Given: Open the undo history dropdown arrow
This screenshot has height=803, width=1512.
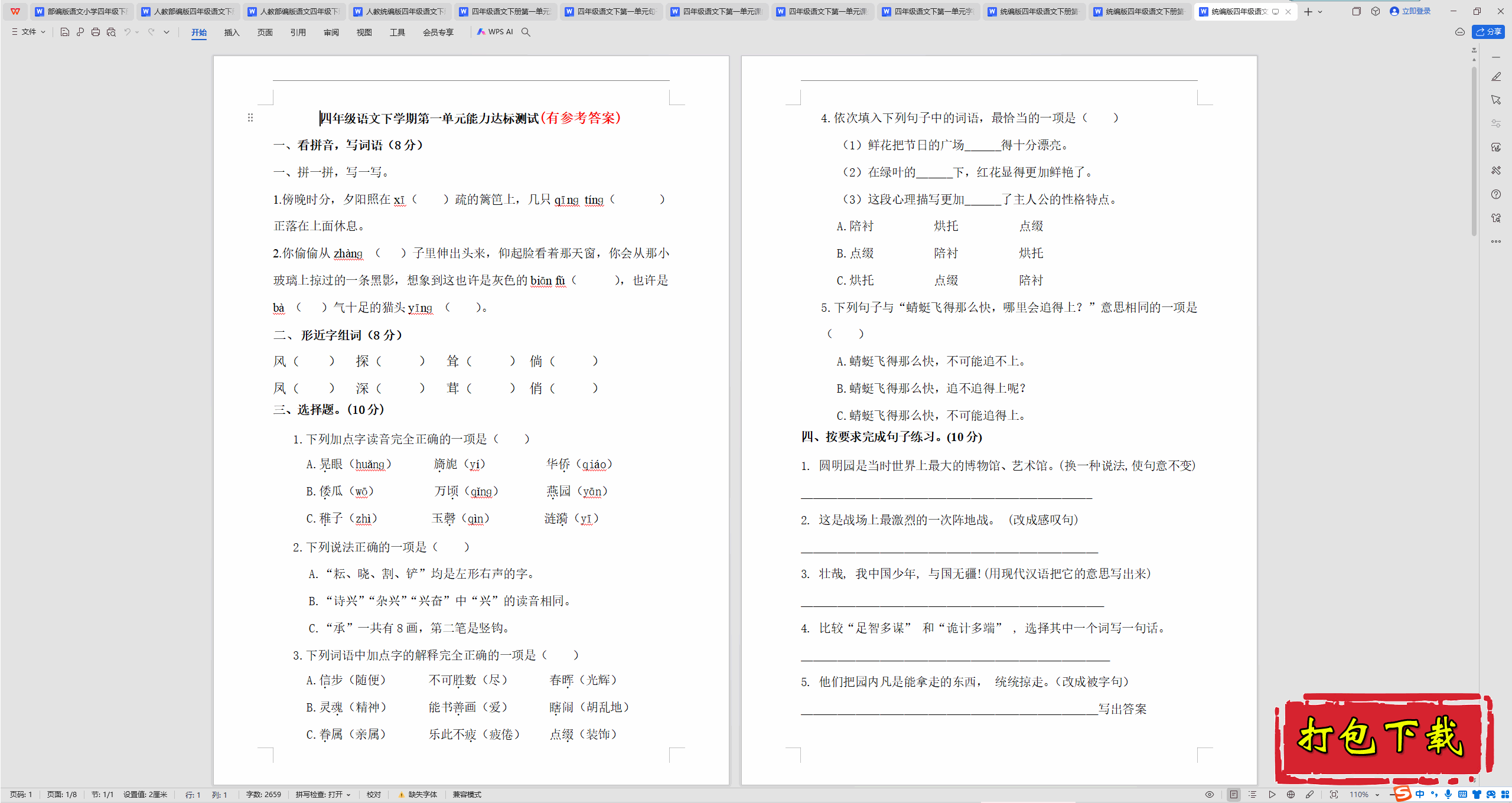Looking at the screenshot, I should 137,32.
